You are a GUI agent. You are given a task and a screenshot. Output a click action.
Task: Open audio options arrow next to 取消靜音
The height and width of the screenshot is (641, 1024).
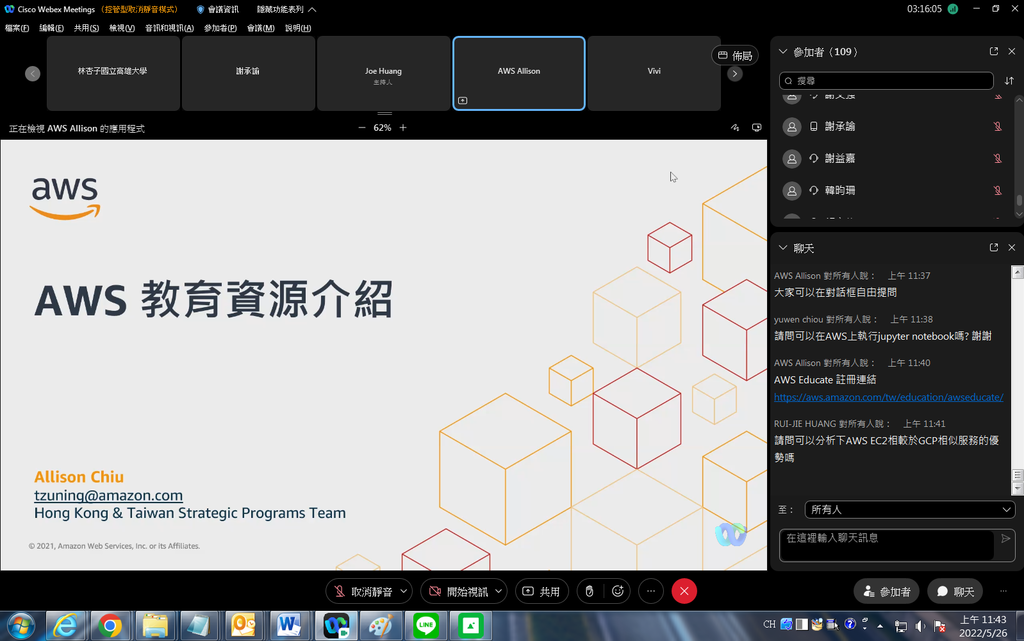coord(404,591)
